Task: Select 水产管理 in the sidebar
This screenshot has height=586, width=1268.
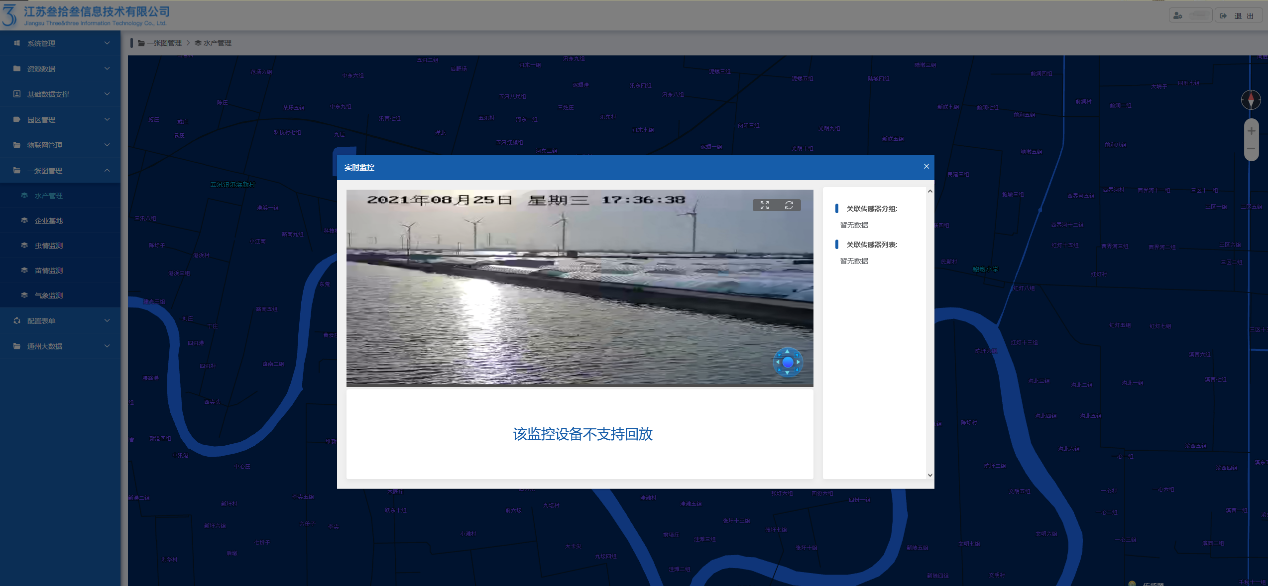Action: 48,196
